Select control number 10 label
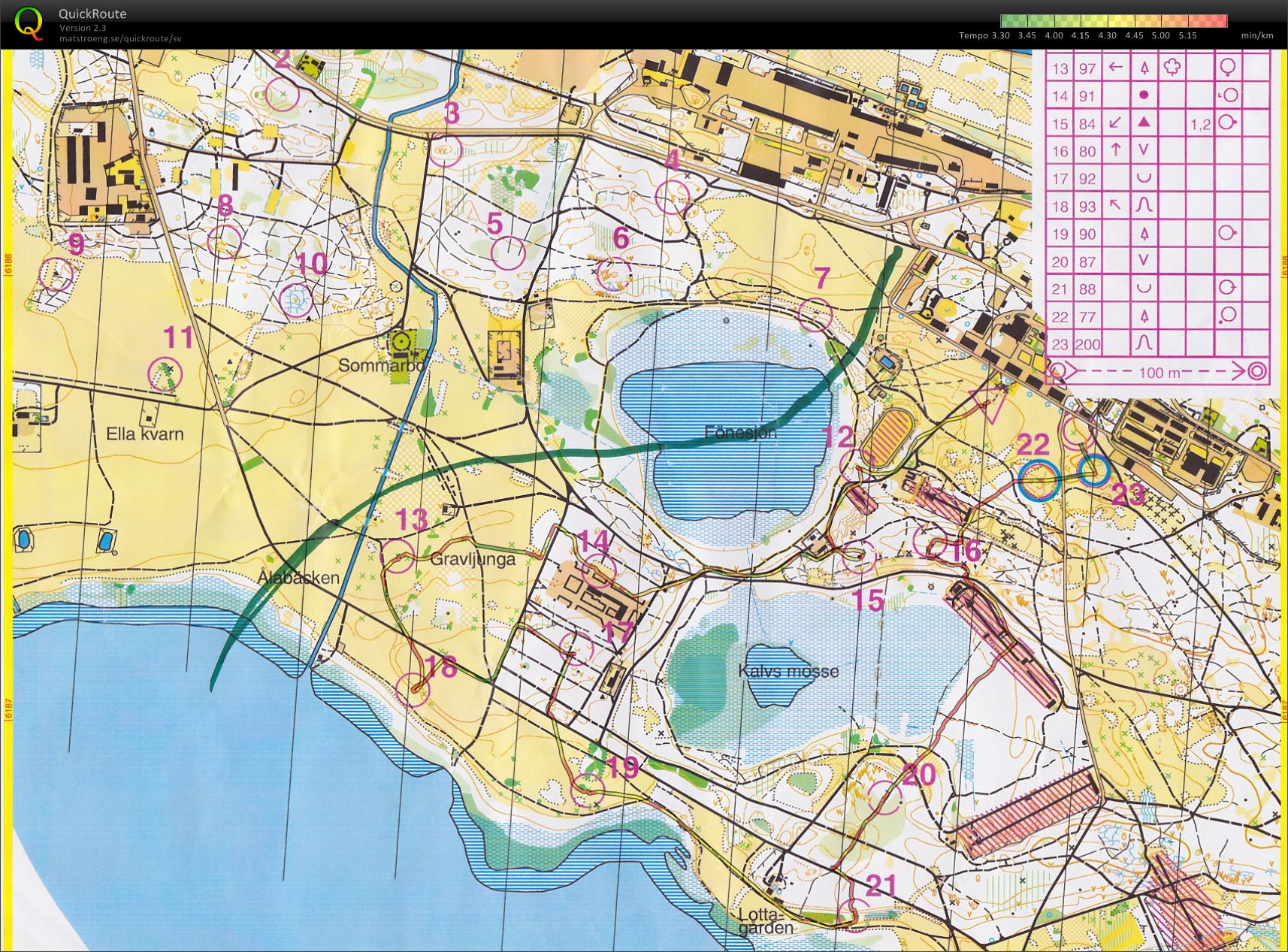Screen dimensions: 1288x952 point(312,263)
